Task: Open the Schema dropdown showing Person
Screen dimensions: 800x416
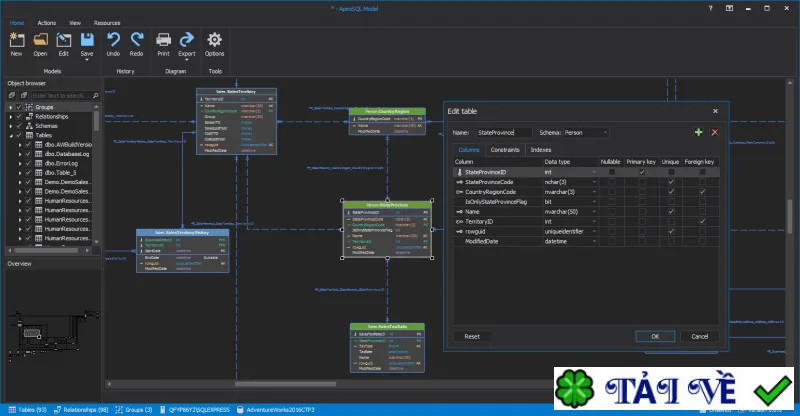Action: pyautogui.click(x=586, y=133)
